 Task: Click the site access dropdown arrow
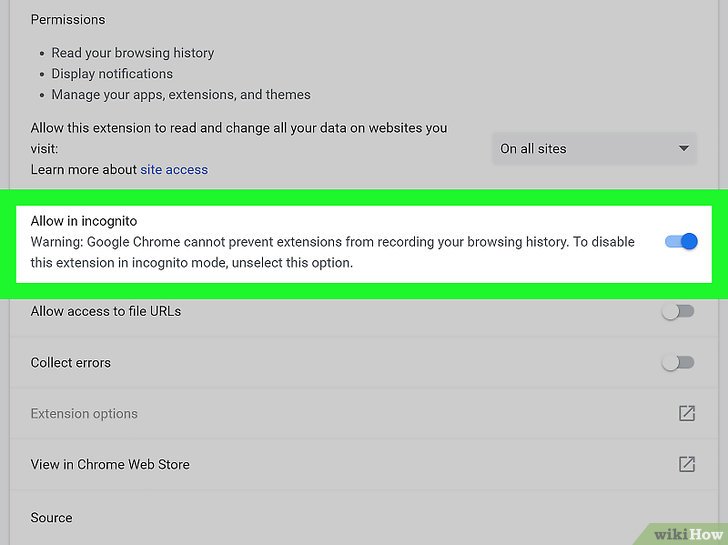click(x=684, y=149)
